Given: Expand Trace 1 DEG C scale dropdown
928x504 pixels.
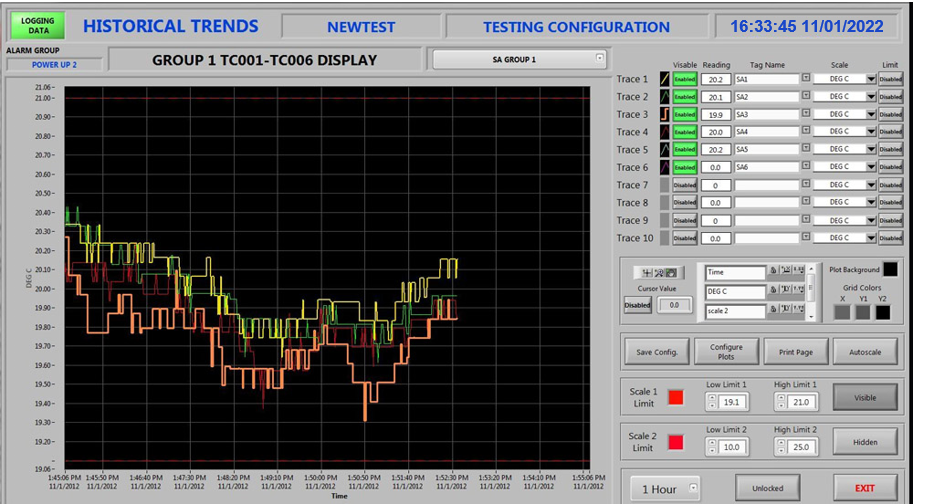Looking at the screenshot, I should [845, 79].
